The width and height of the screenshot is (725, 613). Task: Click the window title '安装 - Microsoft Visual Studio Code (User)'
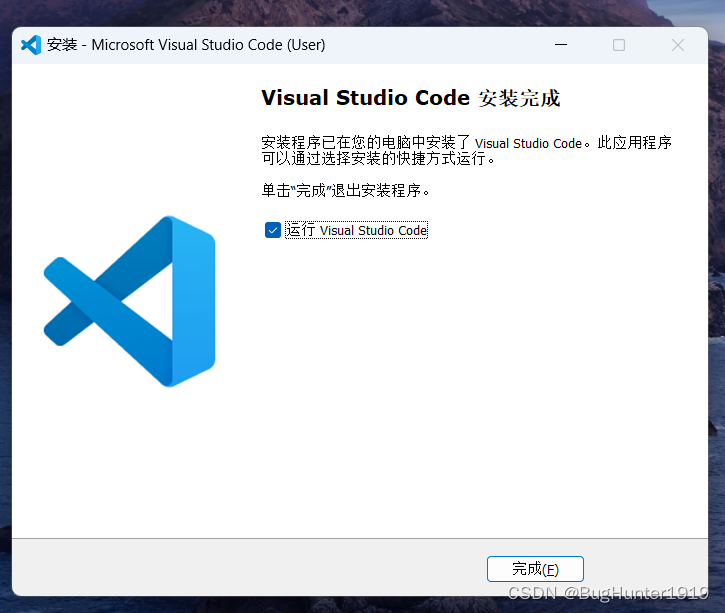pos(186,45)
